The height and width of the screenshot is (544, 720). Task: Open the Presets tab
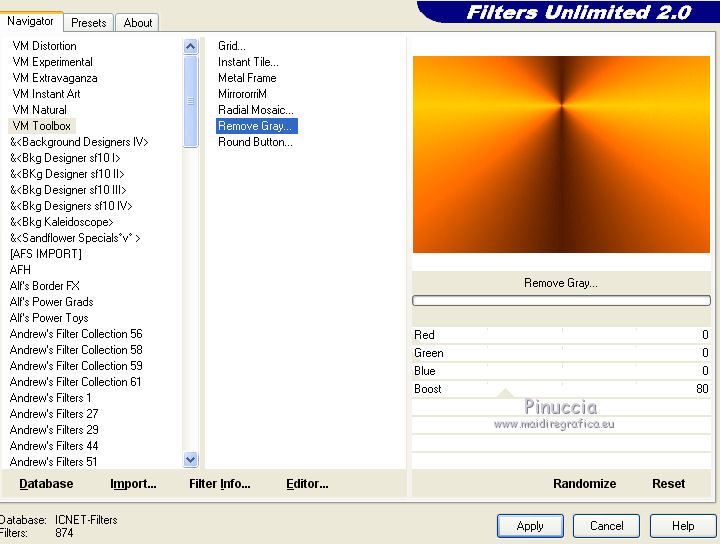89,22
